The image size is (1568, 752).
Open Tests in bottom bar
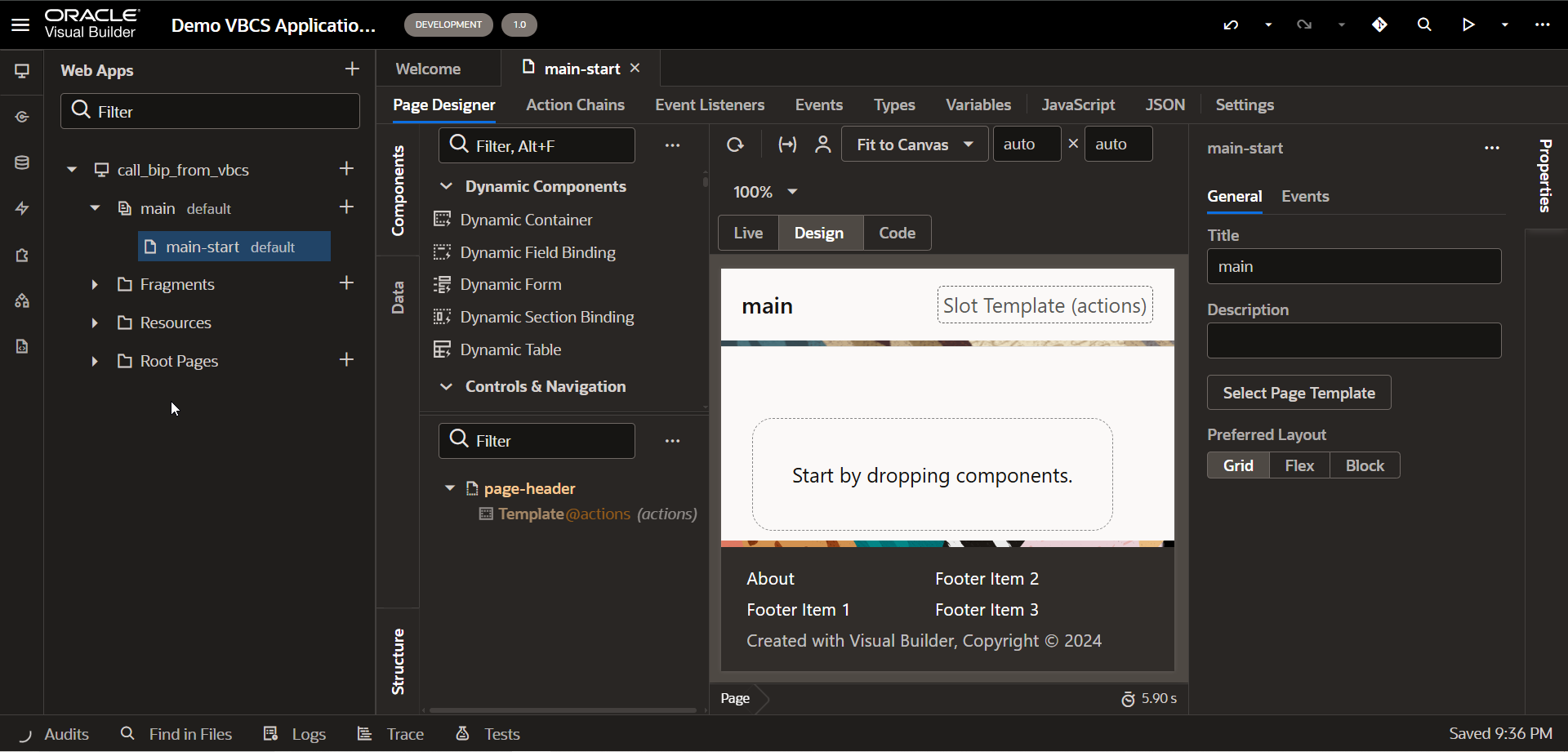488,734
